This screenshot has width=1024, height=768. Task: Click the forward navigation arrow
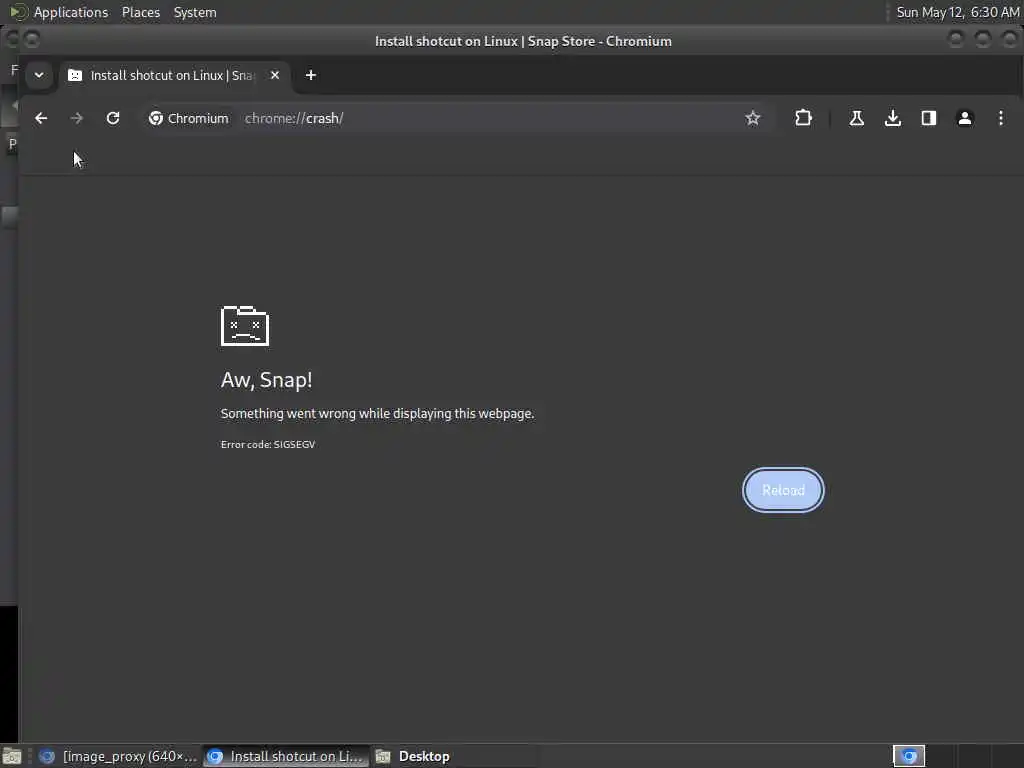coord(76,118)
